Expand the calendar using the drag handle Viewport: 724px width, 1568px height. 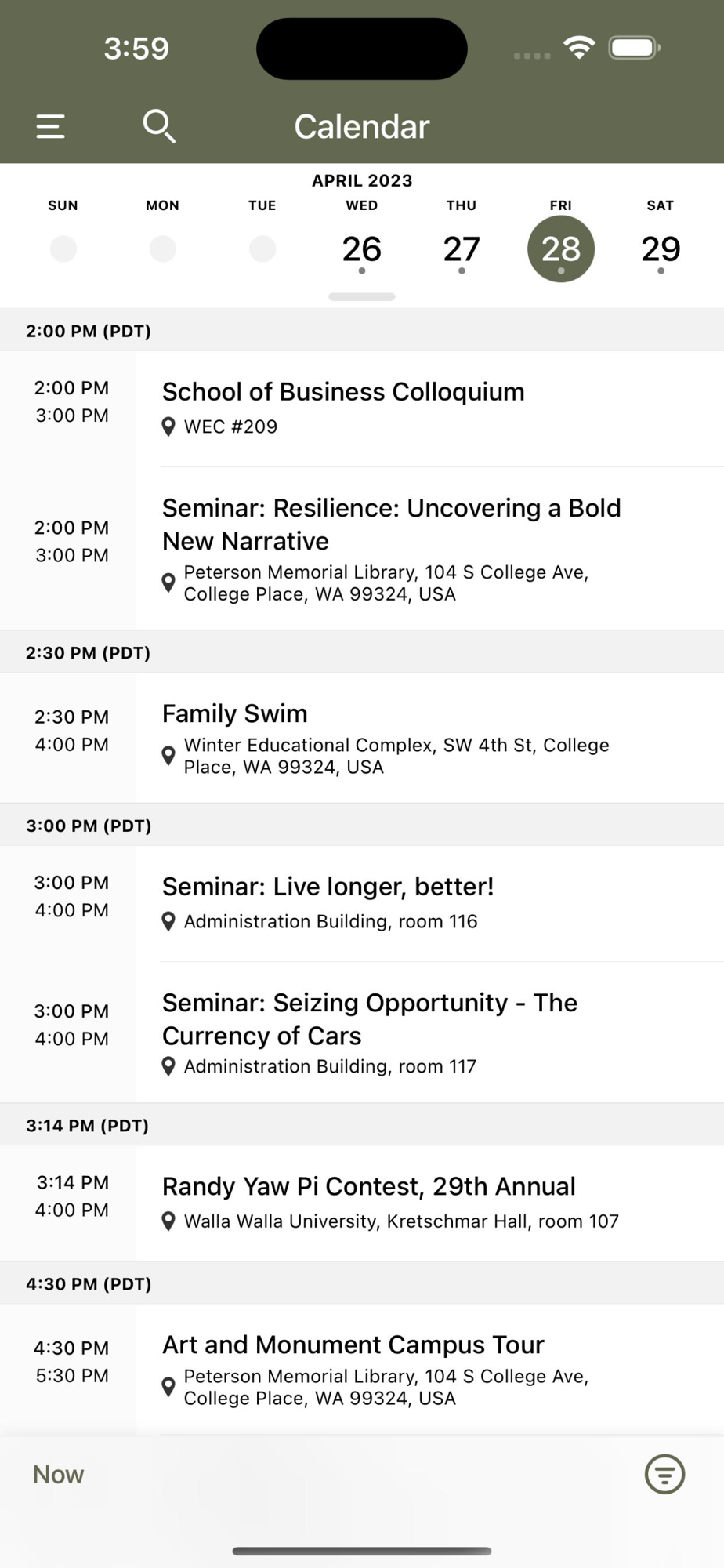[362, 297]
